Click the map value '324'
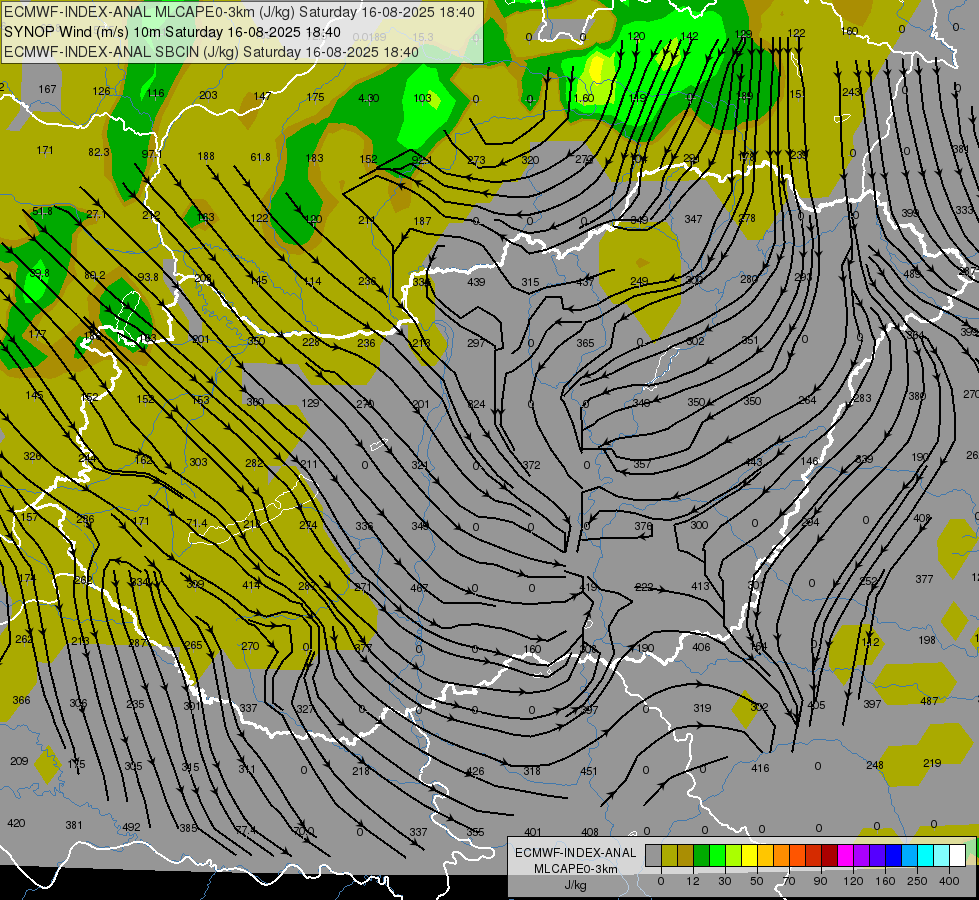The height and width of the screenshot is (900, 979). point(476,404)
